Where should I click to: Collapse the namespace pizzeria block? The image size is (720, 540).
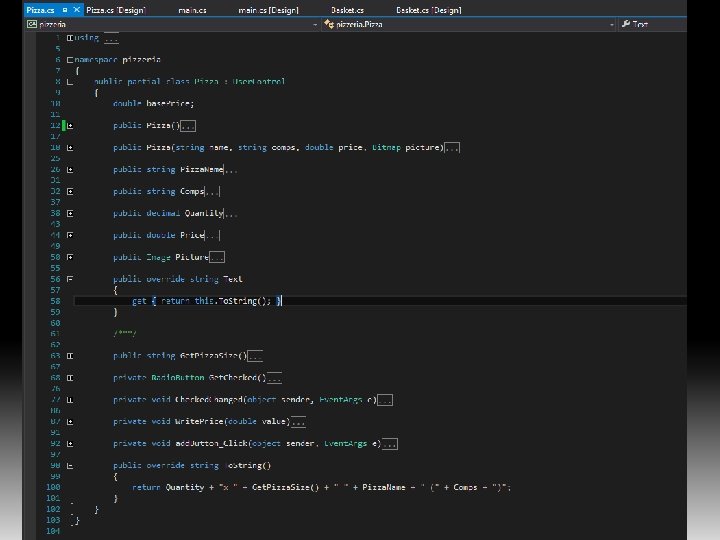70,60
